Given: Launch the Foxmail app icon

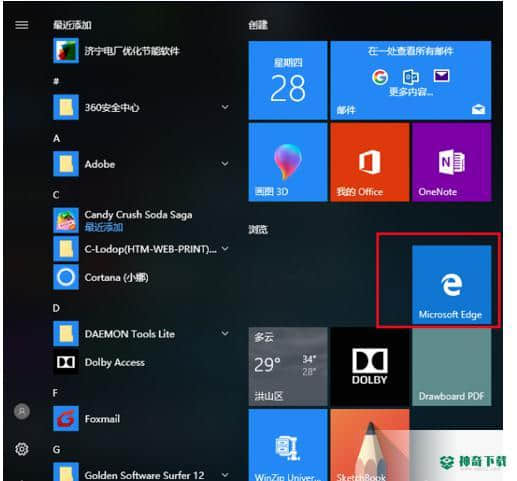Looking at the screenshot, I should 66,419.
